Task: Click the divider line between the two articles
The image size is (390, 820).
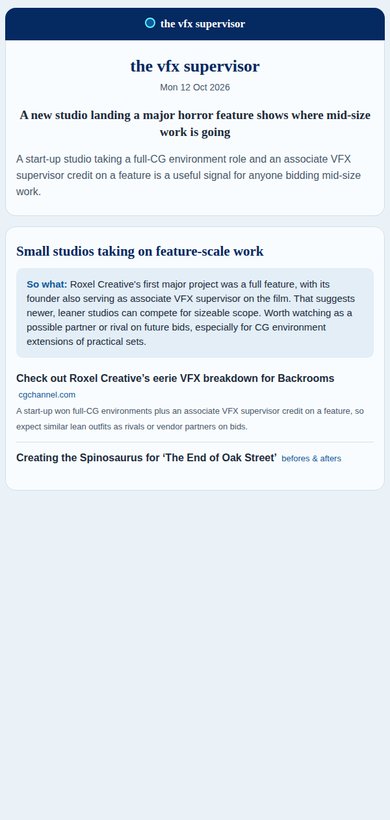Action: pos(195,442)
